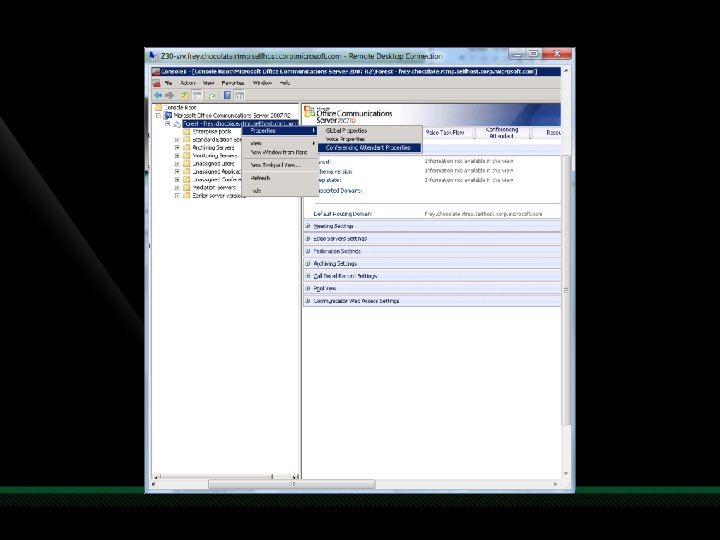Click the Mediation Servers folder icon
The image size is (720, 540).
[186, 187]
